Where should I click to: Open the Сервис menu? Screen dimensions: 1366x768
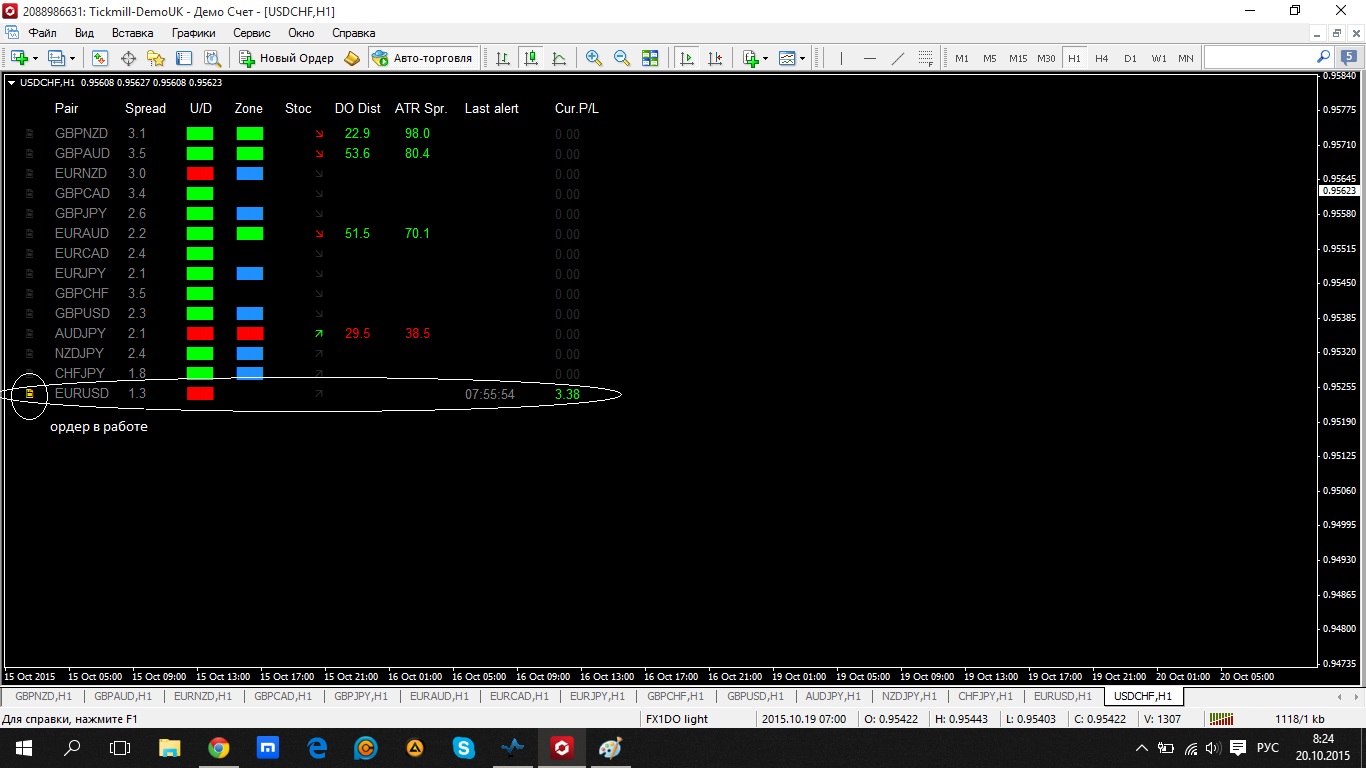(252, 33)
